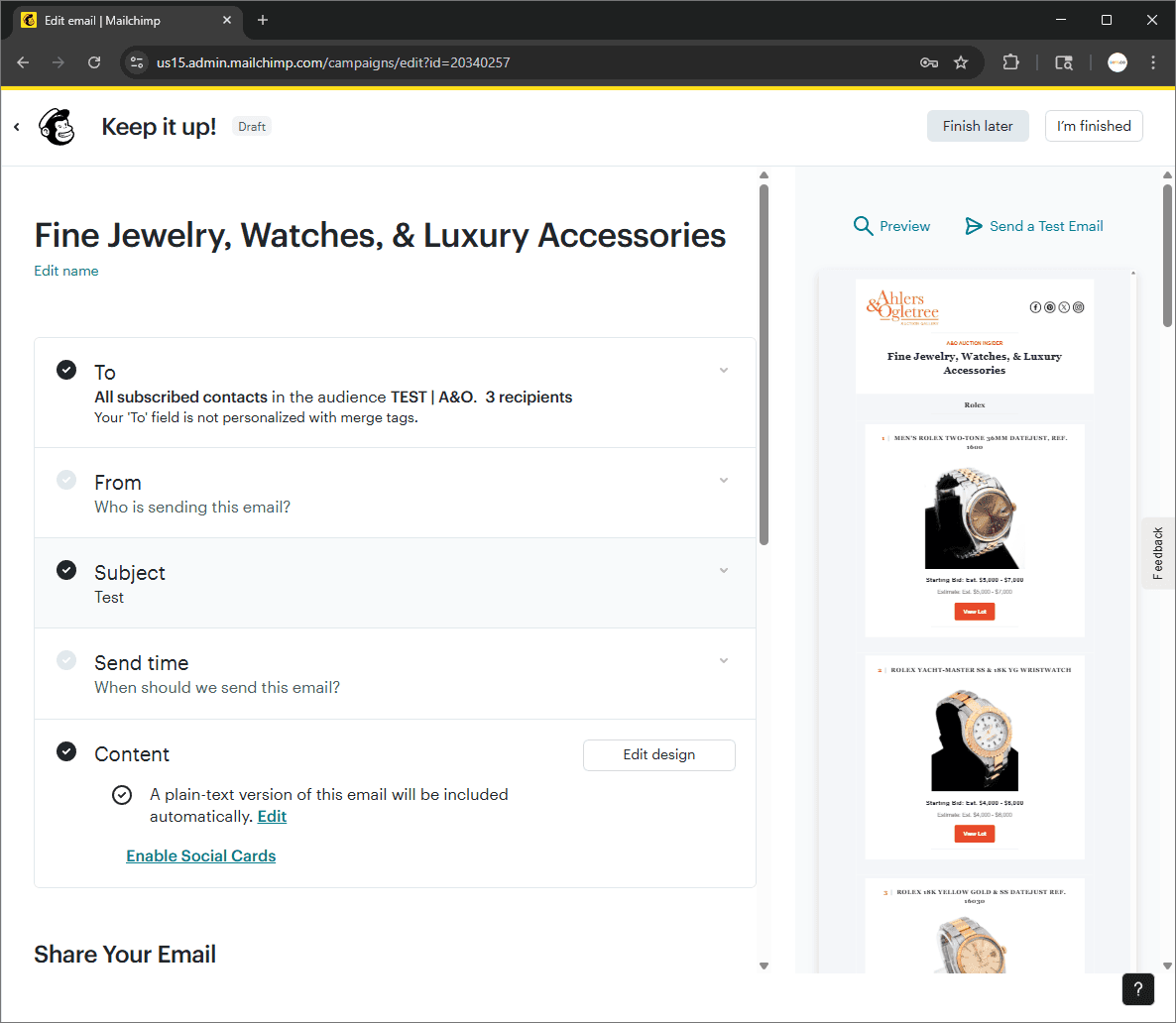The height and width of the screenshot is (1023, 1176).
Task: Click 'All subscribed contacts' recipients text
Action: [x=180, y=397]
